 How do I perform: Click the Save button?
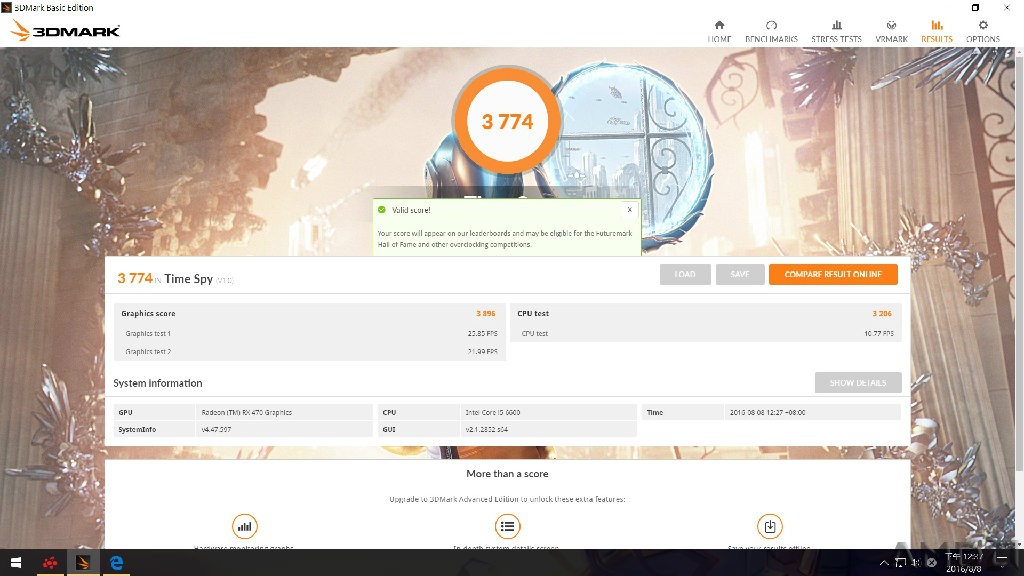coord(740,274)
